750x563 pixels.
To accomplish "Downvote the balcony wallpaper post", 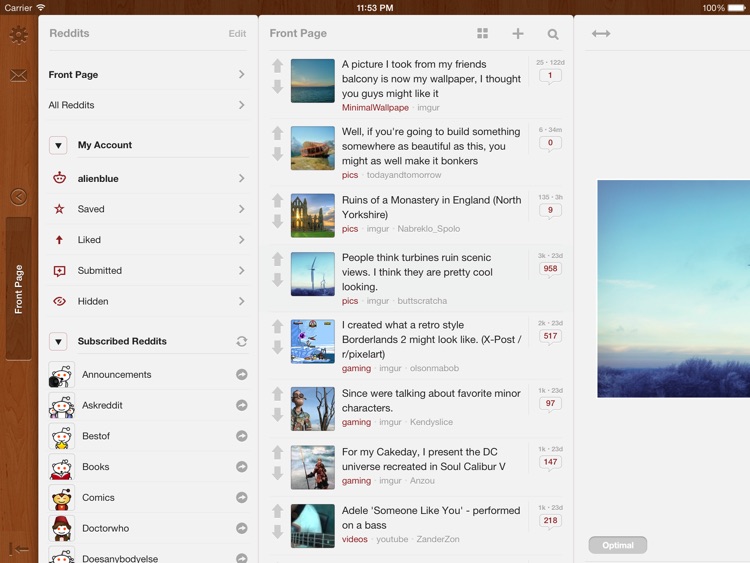I will [x=277, y=87].
